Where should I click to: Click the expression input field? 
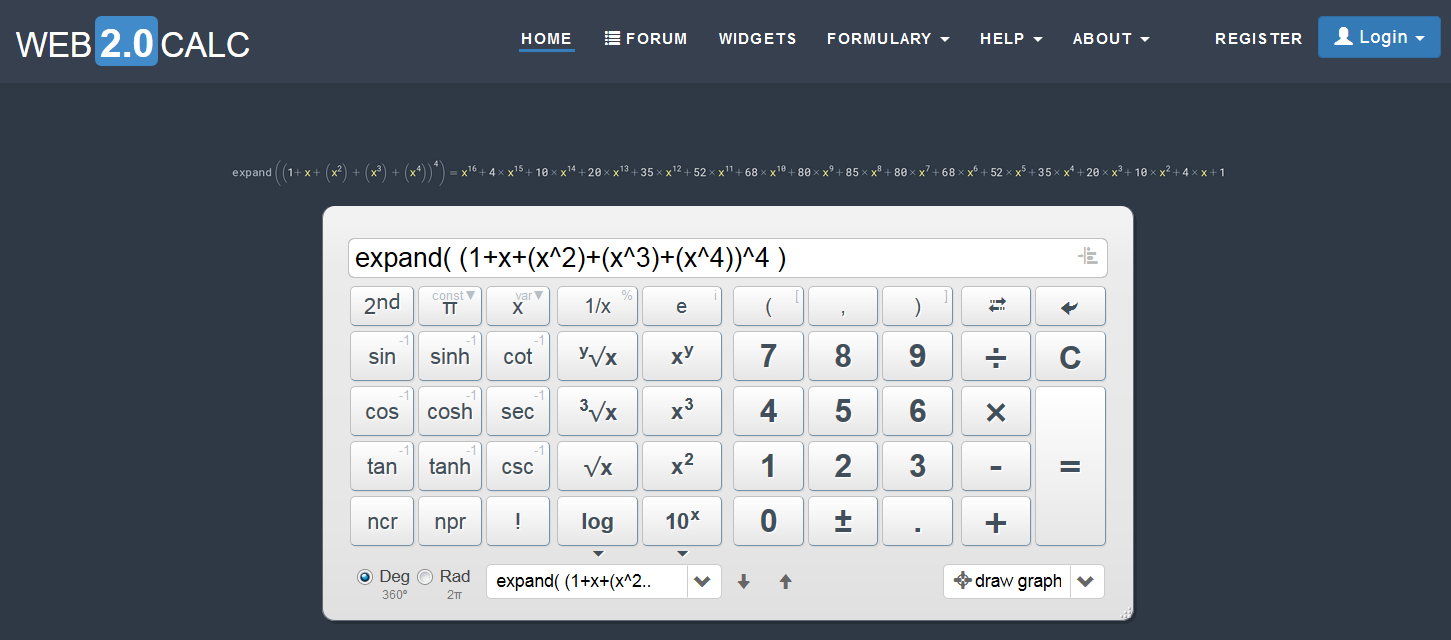click(x=700, y=258)
